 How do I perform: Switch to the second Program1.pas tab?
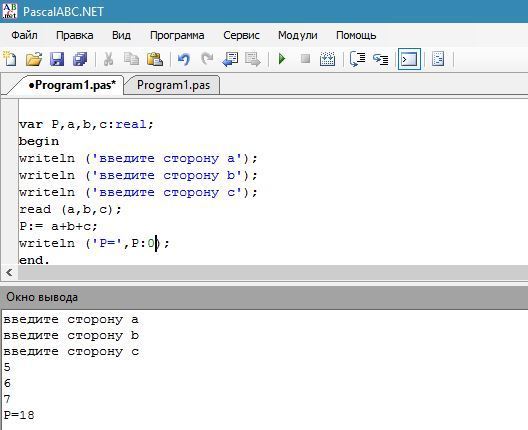pos(173,85)
